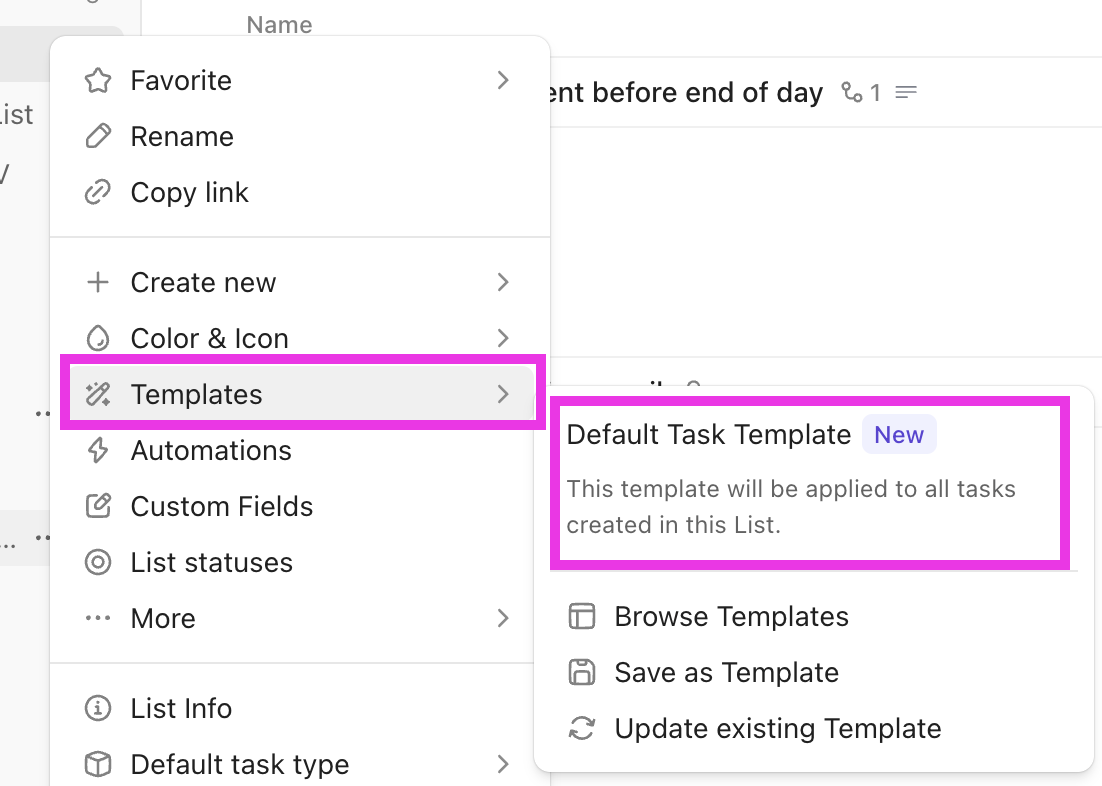
Task: Open the Default task type chevron
Action: [x=503, y=765]
